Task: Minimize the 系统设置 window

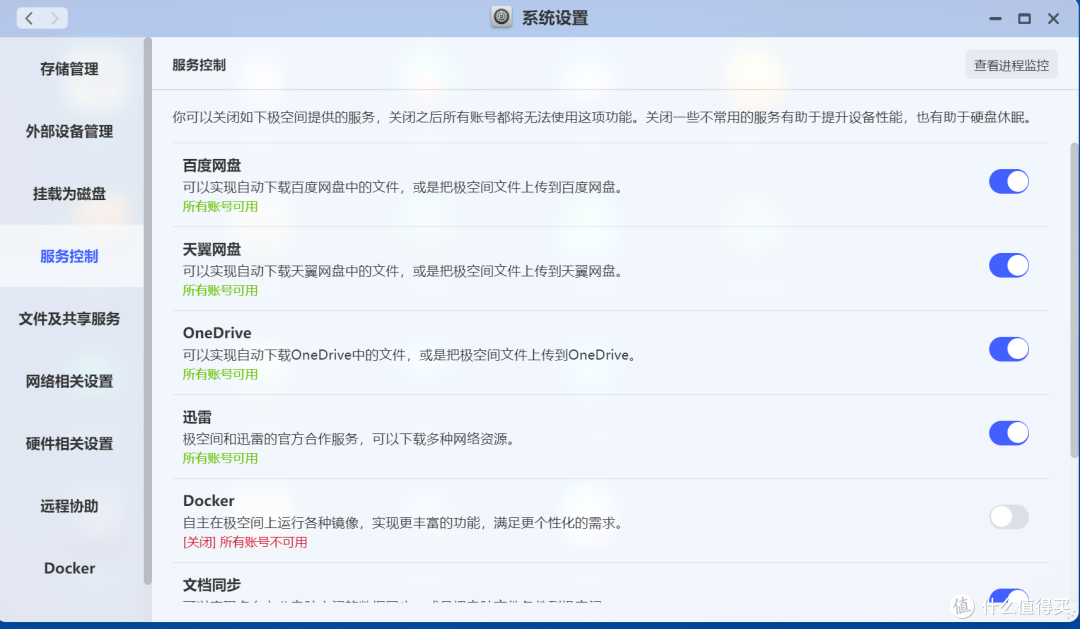Action: coord(995,19)
